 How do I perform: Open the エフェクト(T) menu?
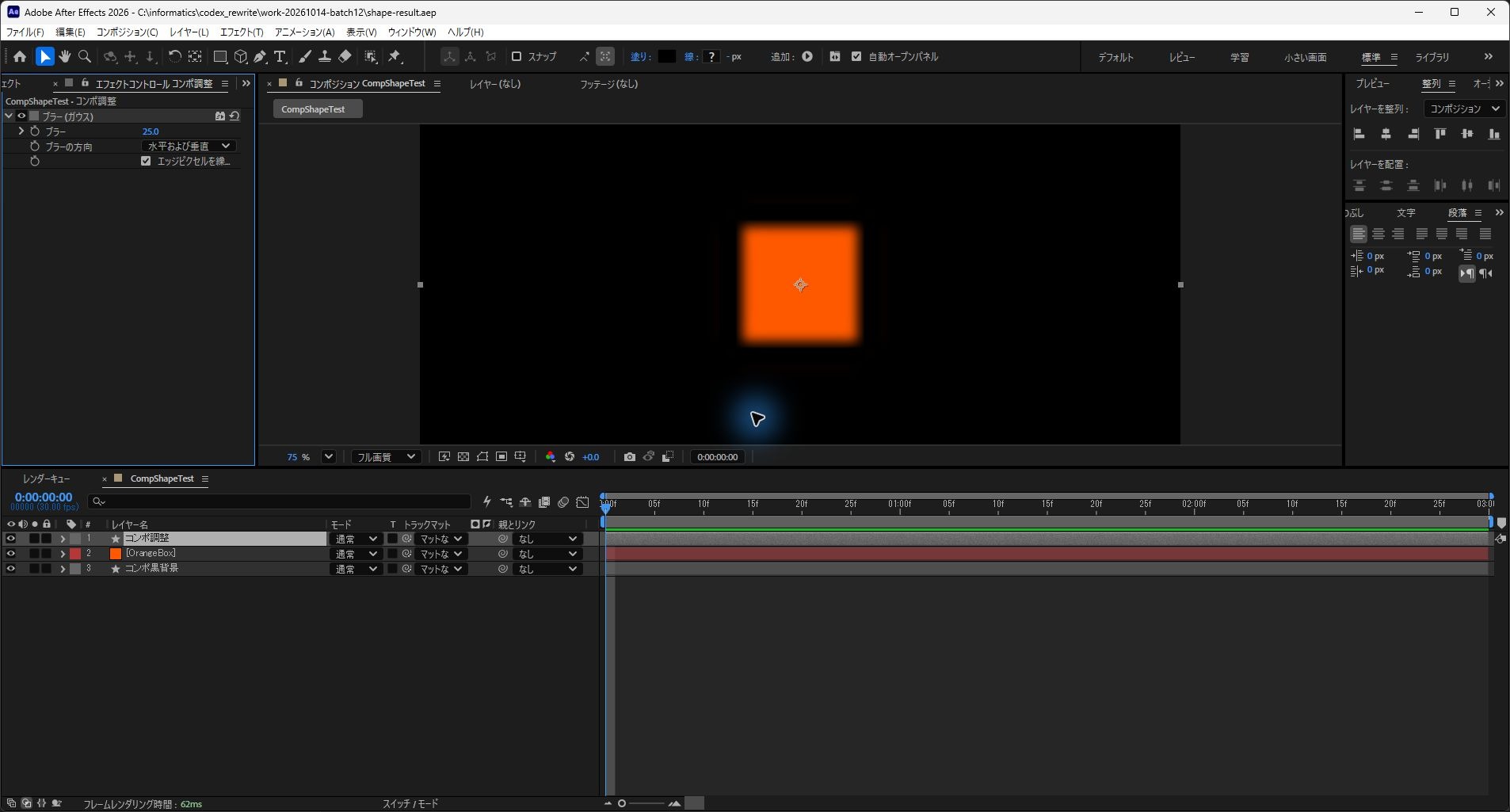(x=242, y=32)
